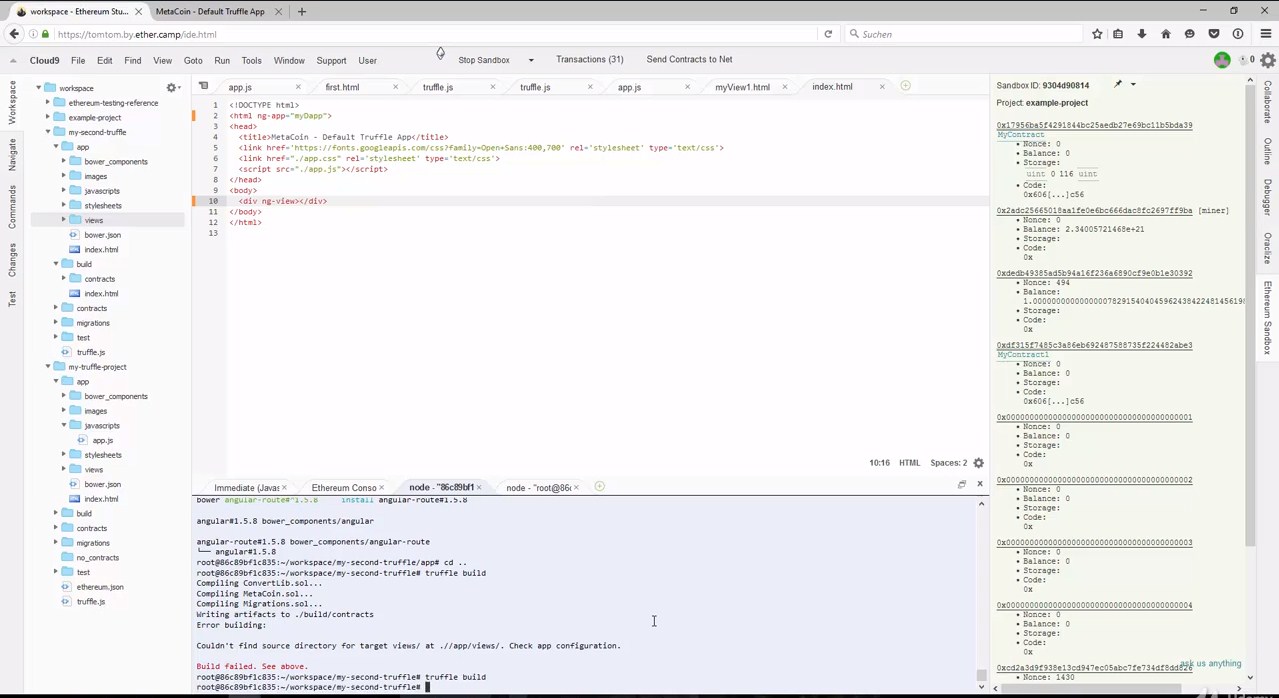
Task: Open the MyContract1 link in sandbox
Action: [1022, 355]
